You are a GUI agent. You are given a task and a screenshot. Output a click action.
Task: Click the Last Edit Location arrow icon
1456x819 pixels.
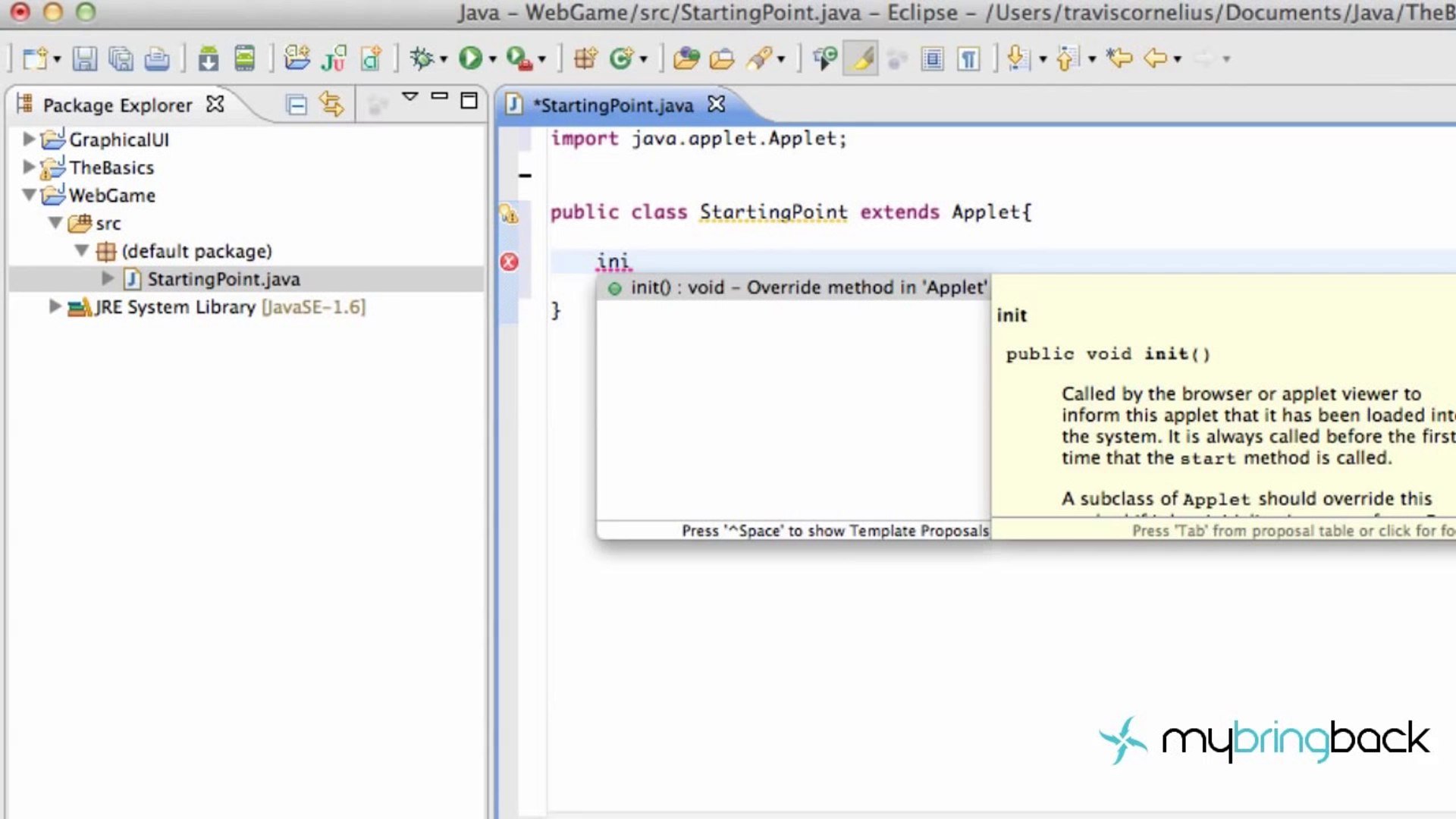click(x=1119, y=58)
